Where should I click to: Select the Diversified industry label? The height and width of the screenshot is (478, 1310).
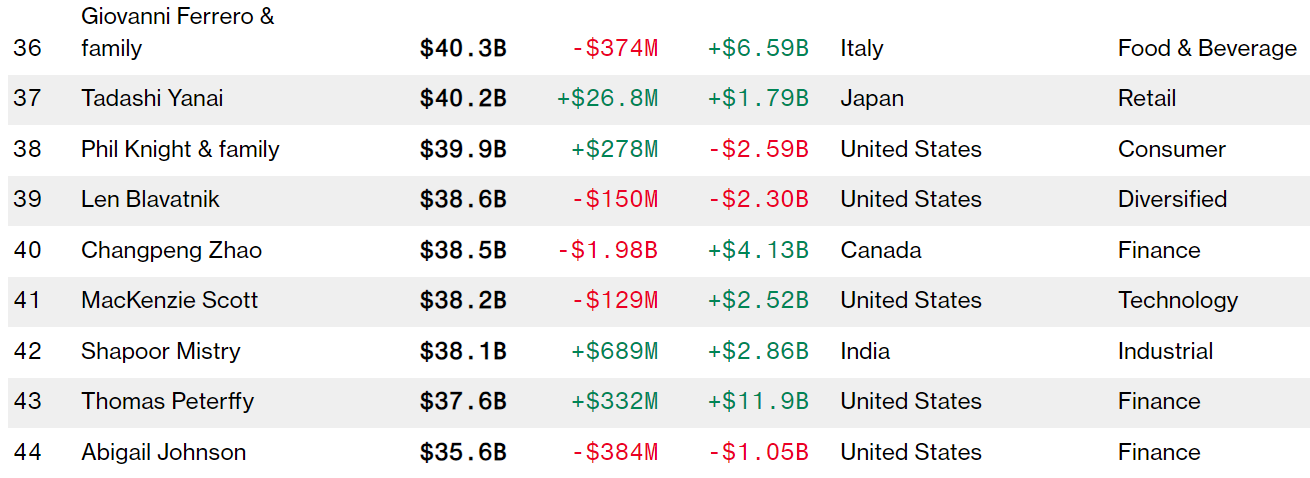click(1172, 199)
